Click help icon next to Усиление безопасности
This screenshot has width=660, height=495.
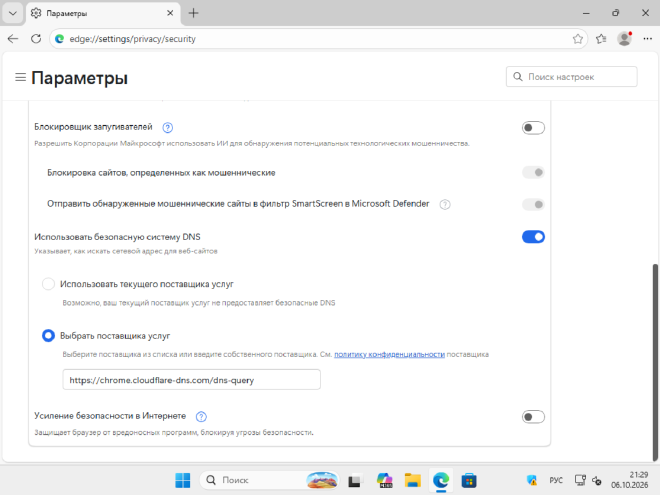coord(201,416)
